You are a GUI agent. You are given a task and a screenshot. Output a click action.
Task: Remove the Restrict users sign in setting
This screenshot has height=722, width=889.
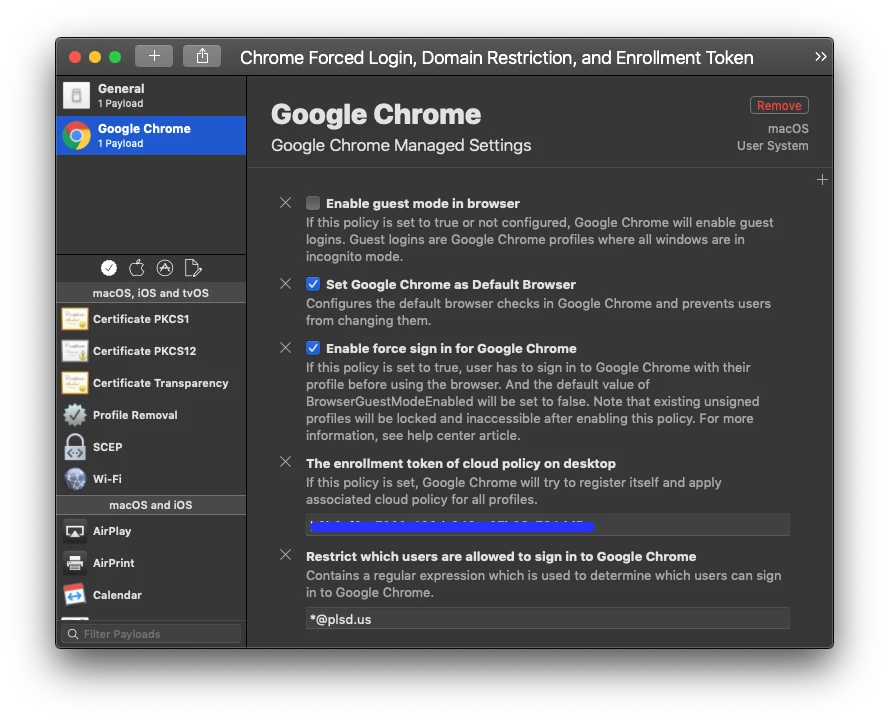286,555
